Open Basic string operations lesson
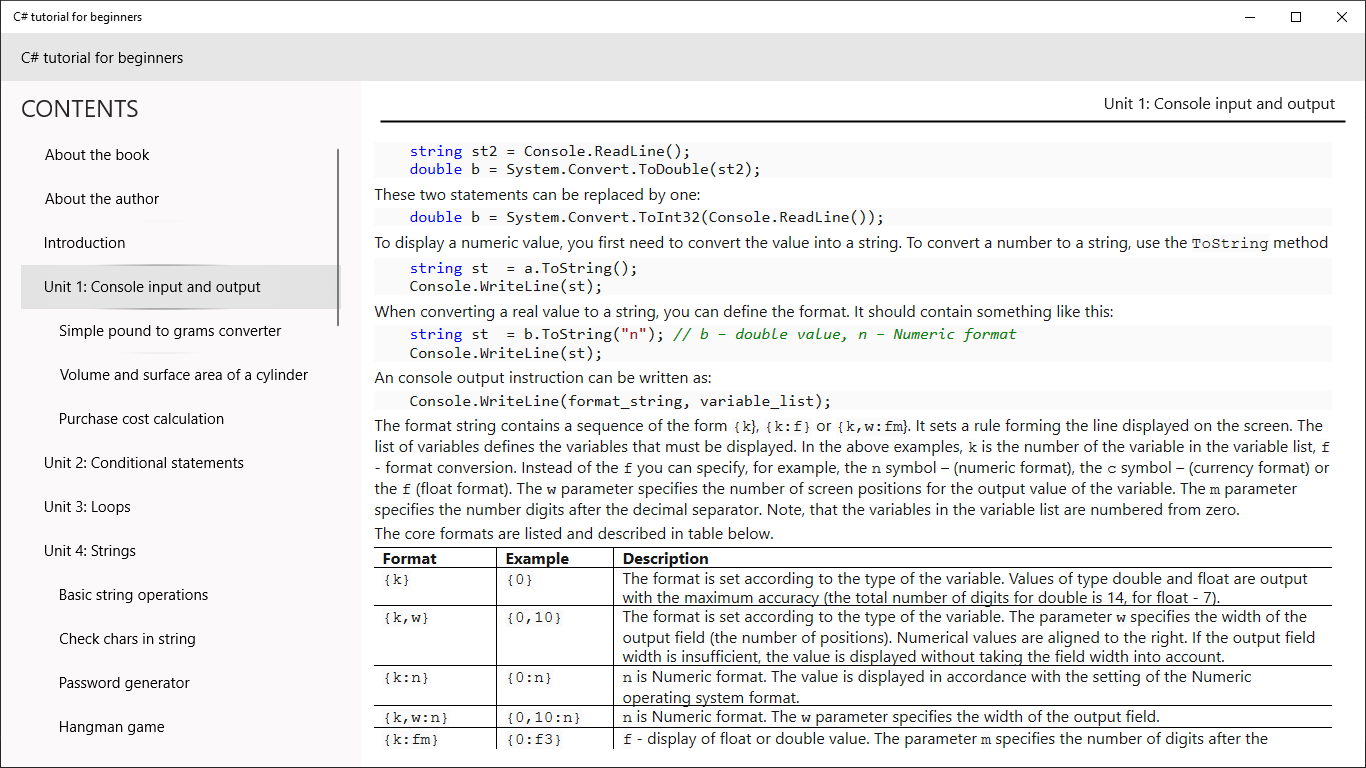Viewport: 1366px width, 768px height. click(x=180, y=595)
